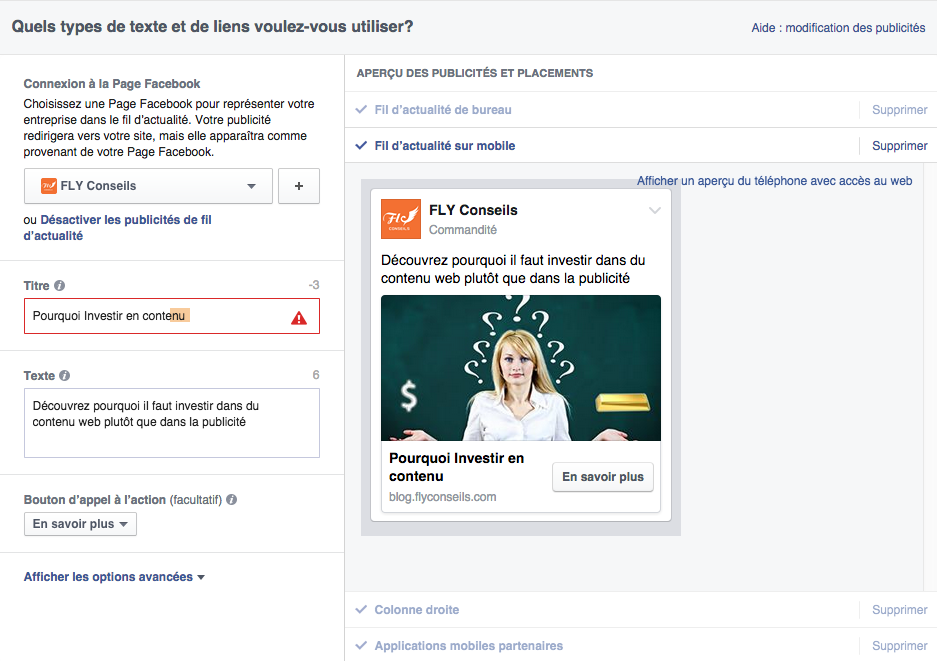Click the FLY Conseils logo in the ad preview
Screen dimensions: 937x661
pyautogui.click(x=400, y=217)
